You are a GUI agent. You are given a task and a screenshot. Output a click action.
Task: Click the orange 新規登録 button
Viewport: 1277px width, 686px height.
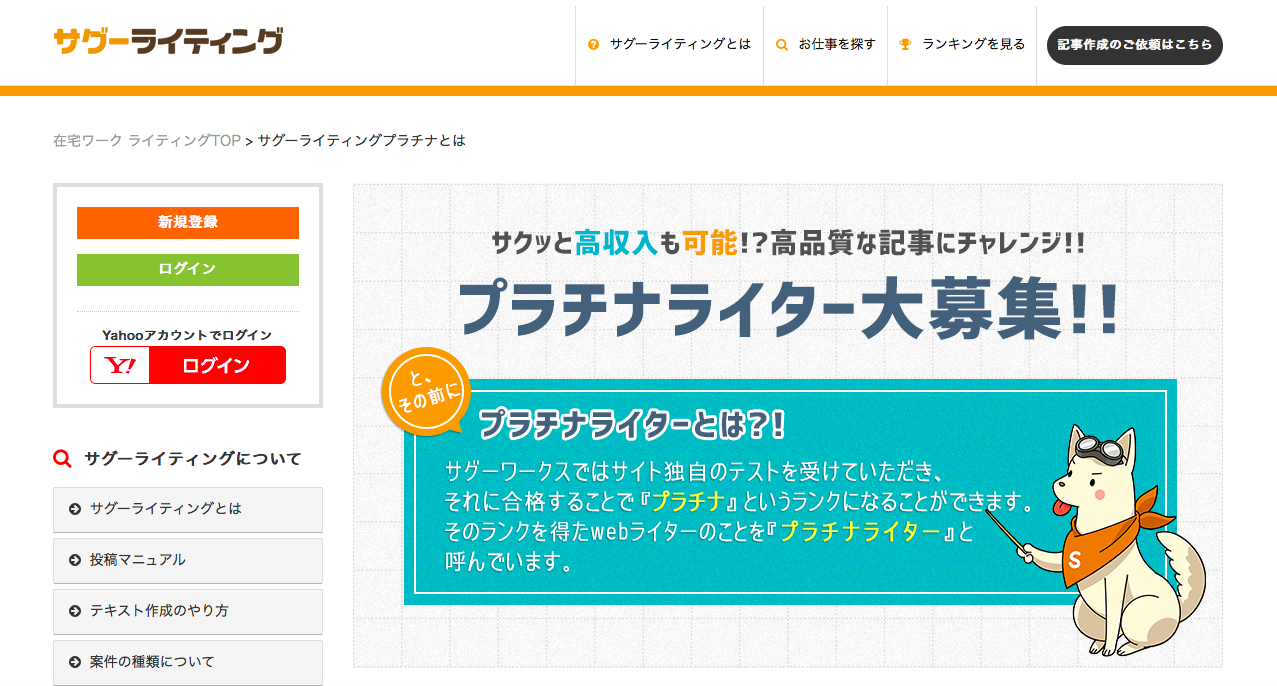(x=188, y=223)
